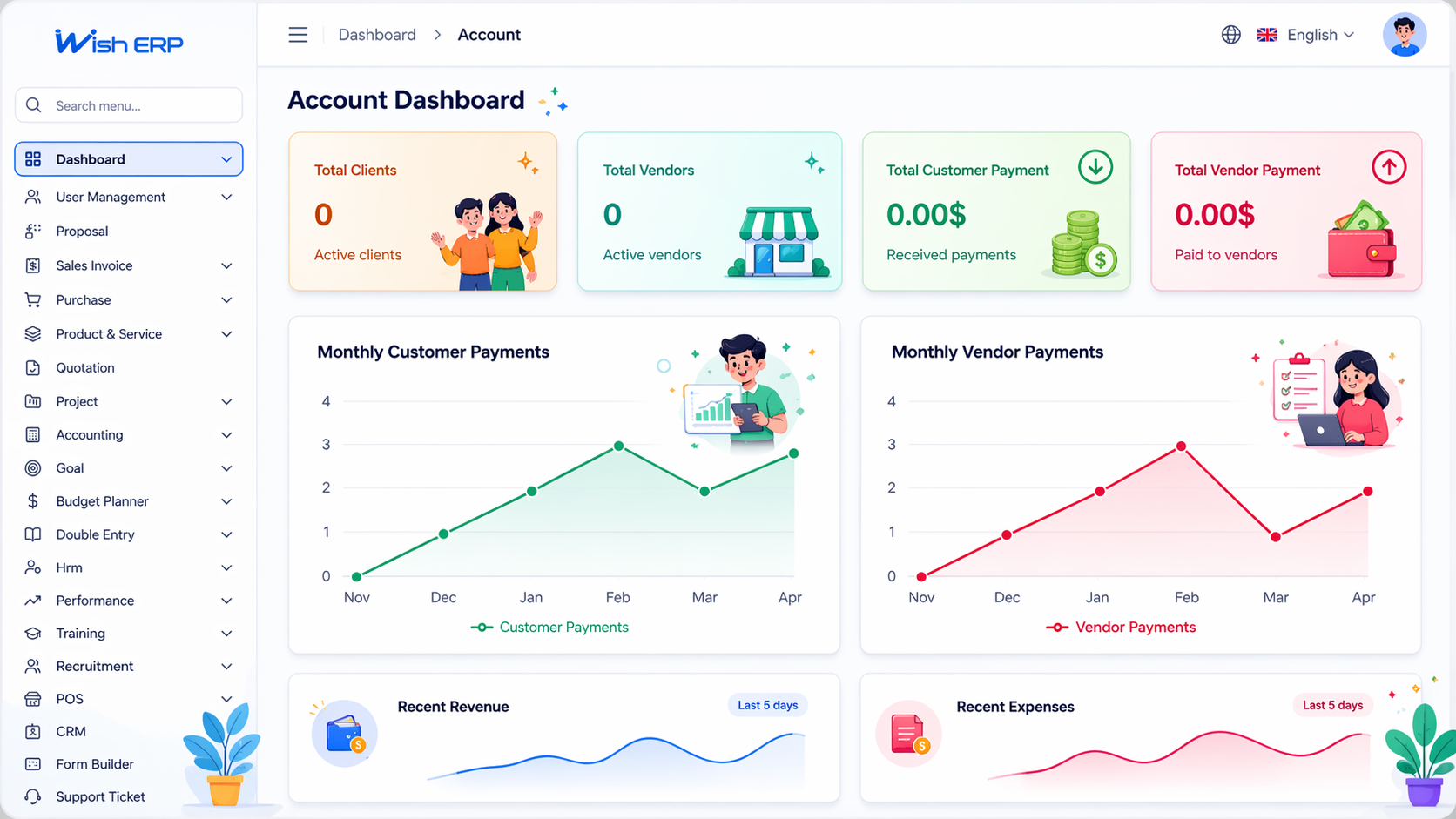1456x819 pixels.
Task: Click the Support Ticket headset icon
Action: click(x=33, y=796)
